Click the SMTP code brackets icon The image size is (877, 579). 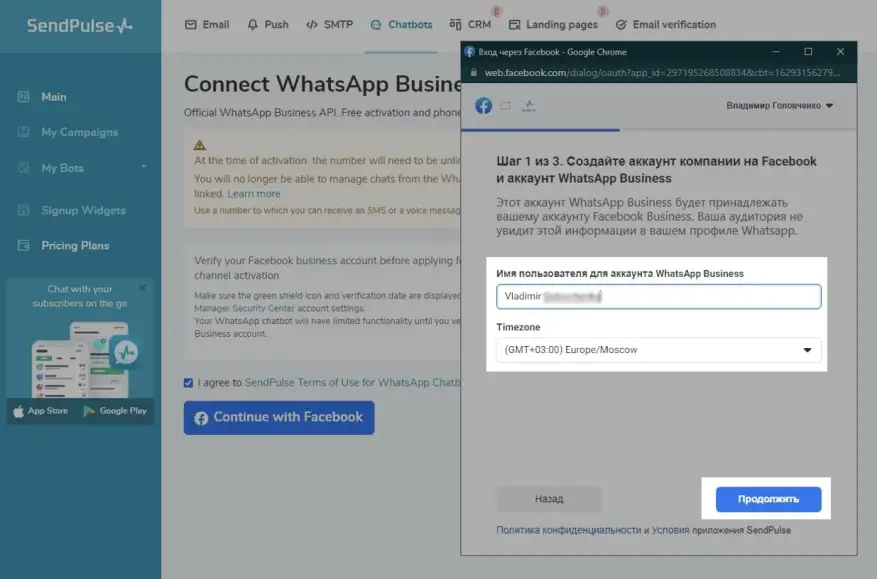tap(312, 25)
